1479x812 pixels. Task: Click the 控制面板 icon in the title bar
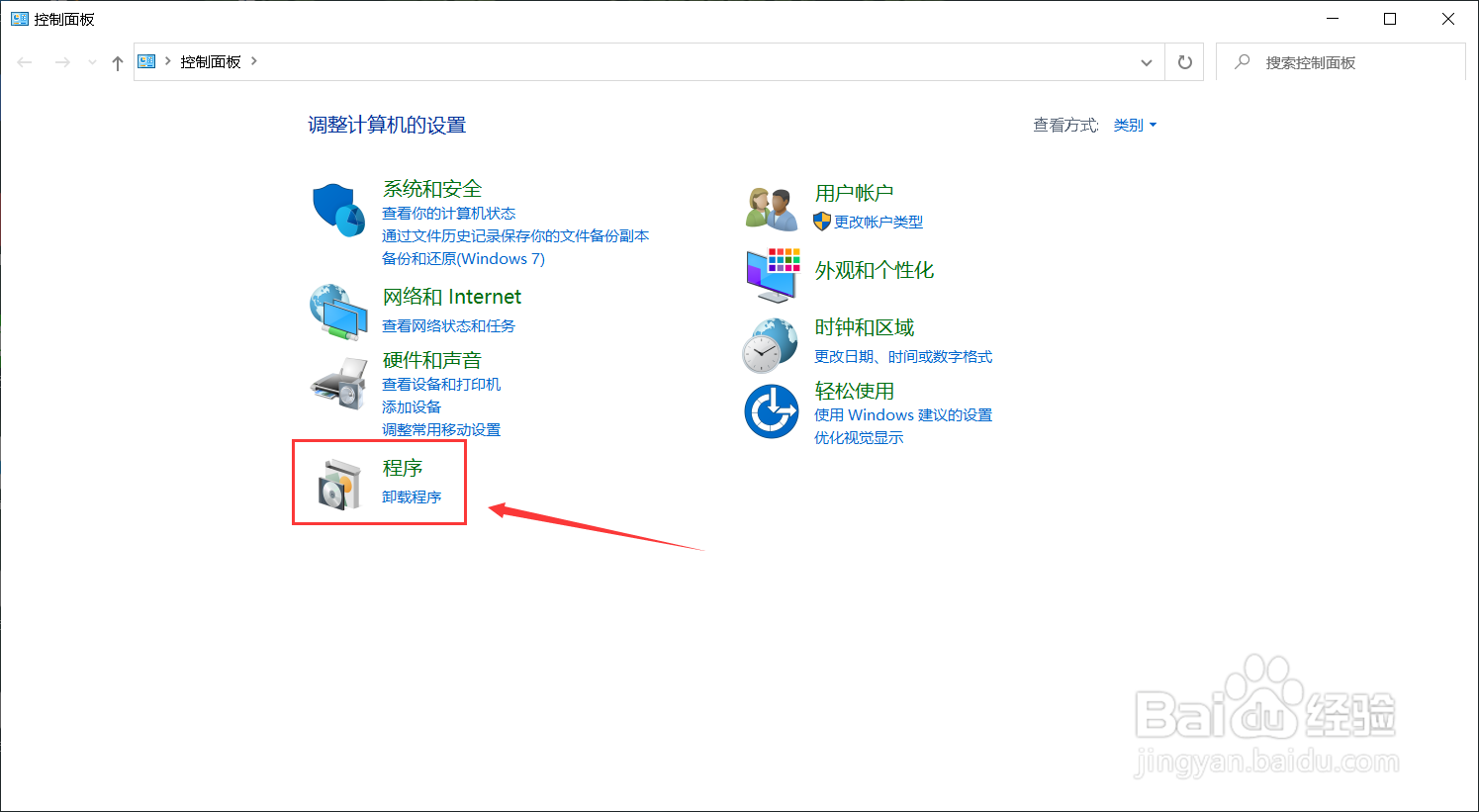pos(19,18)
